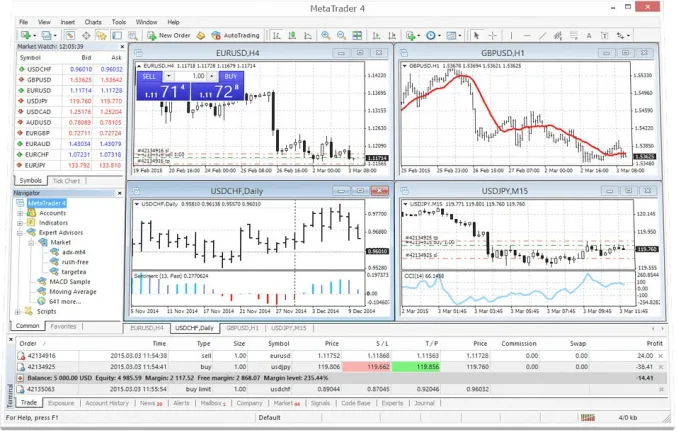This screenshot has width=677, height=435.
Task: Toggle the Terminal panel toolbar icon
Action: click(117, 35)
